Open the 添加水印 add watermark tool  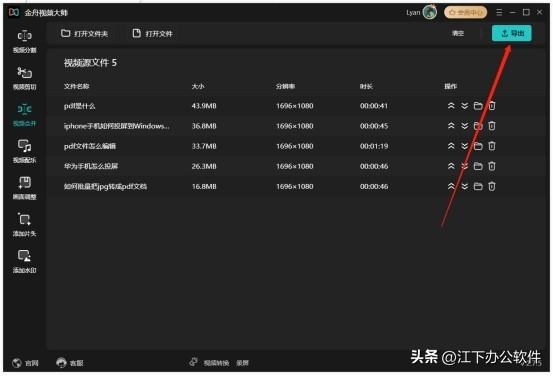click(24, 262)
